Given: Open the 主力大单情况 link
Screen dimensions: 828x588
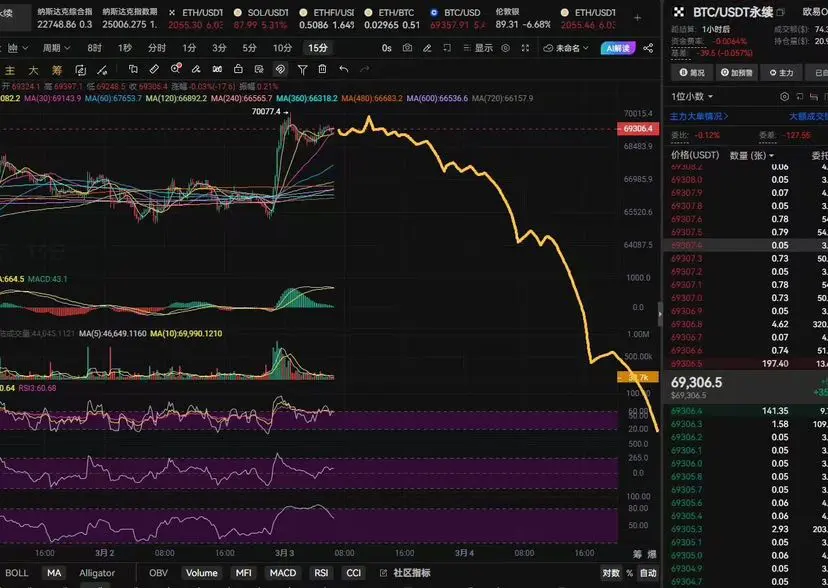Looking at the screenshot, I should pyautogui.click(x=699, y=116).
